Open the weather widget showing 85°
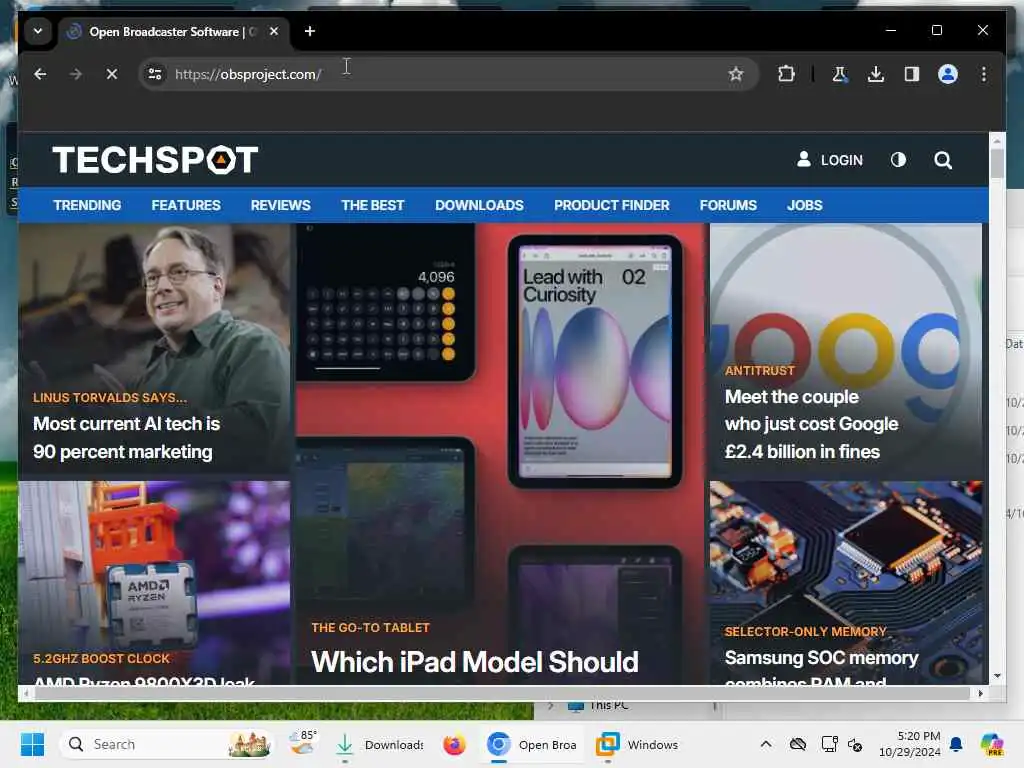1024x768 pixels. (303, 743)
